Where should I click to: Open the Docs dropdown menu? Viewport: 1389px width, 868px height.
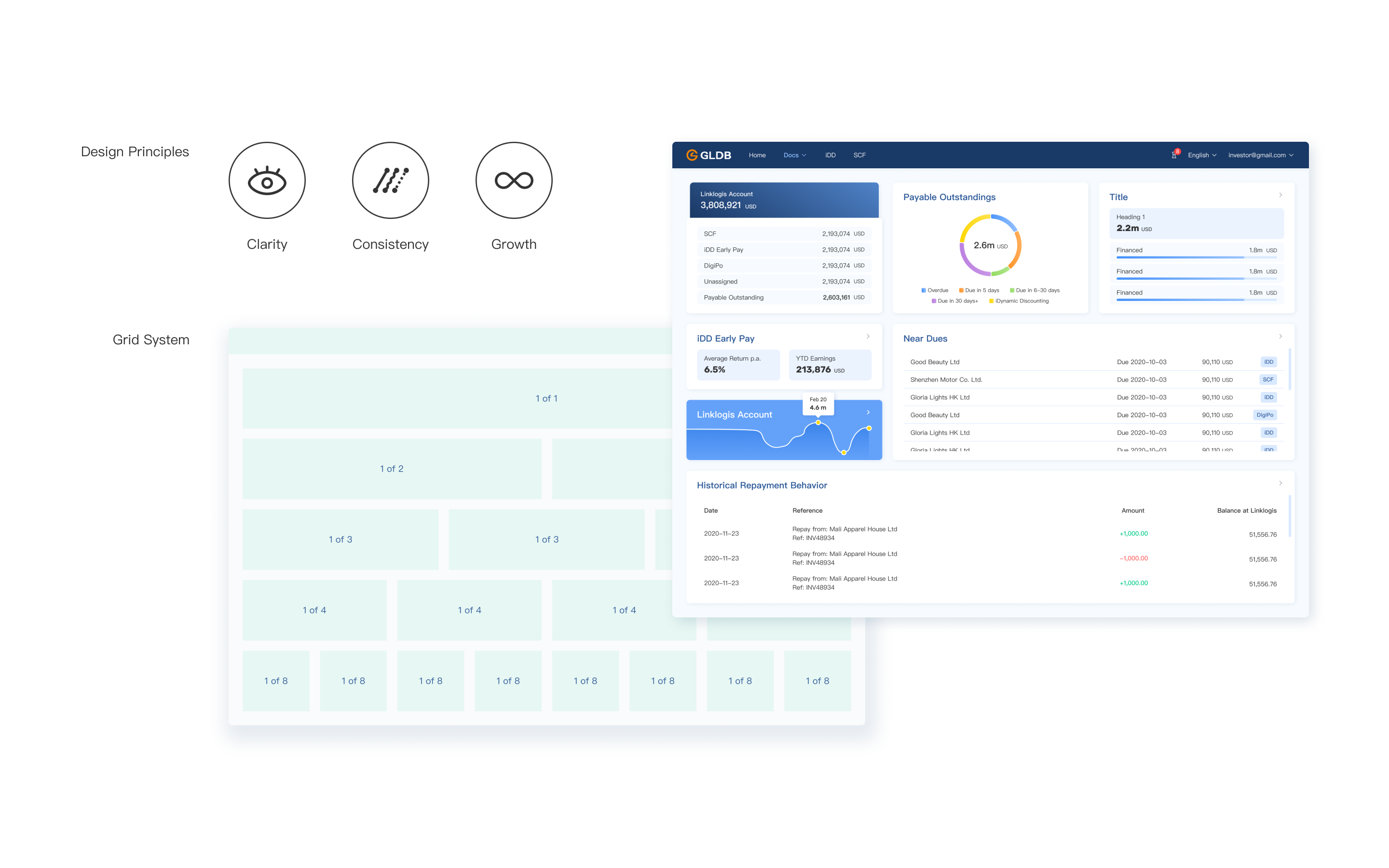point(794,155)
